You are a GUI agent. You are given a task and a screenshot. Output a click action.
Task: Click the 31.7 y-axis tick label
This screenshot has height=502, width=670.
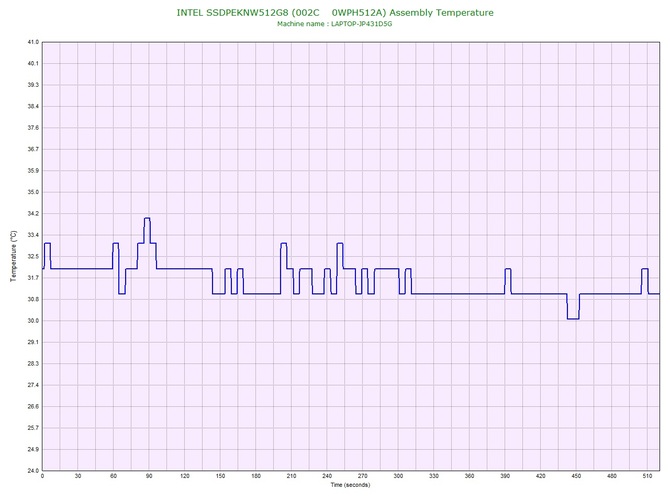[33, 278]
